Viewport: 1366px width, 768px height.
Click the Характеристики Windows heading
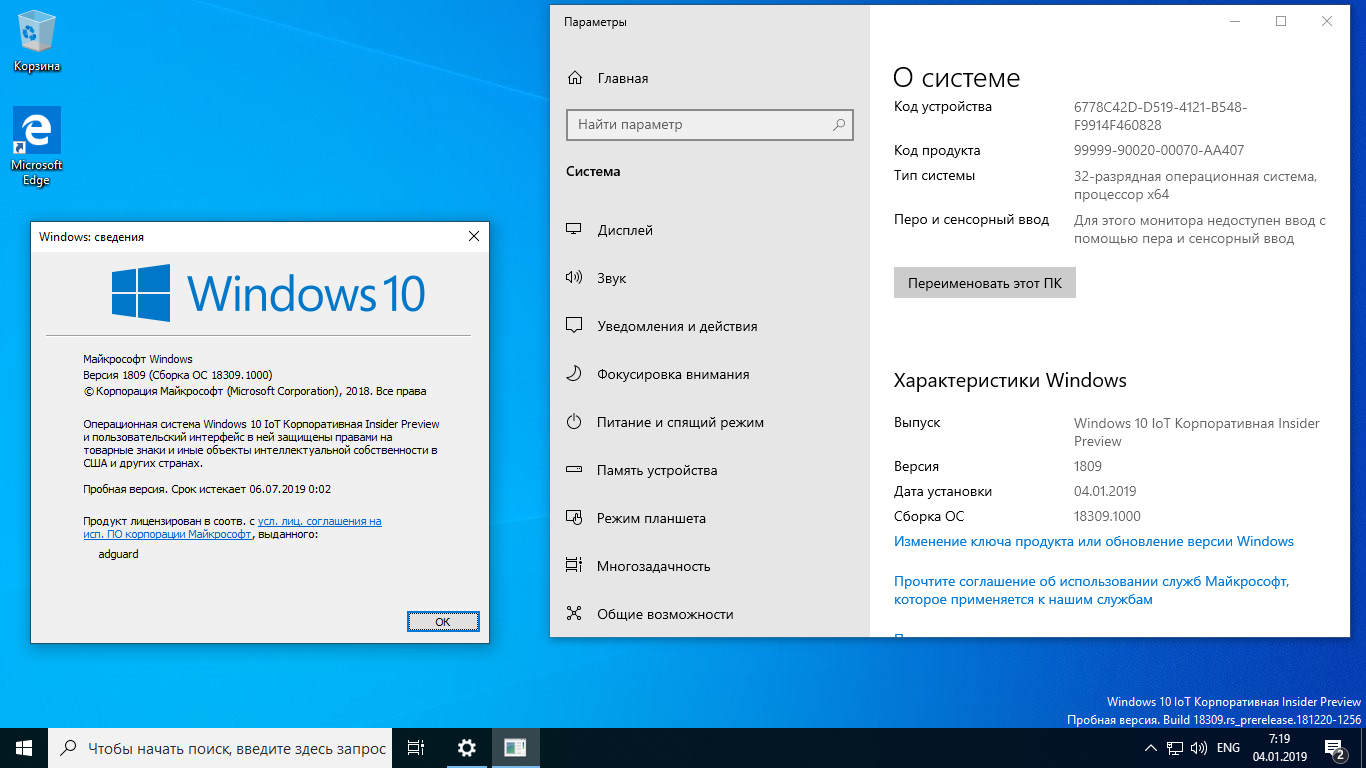pos(1010,380)
